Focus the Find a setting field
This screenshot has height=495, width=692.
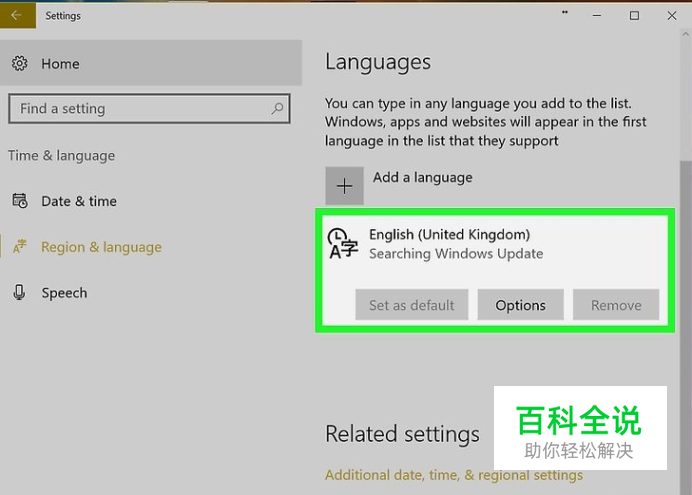[x=149, y=109]
